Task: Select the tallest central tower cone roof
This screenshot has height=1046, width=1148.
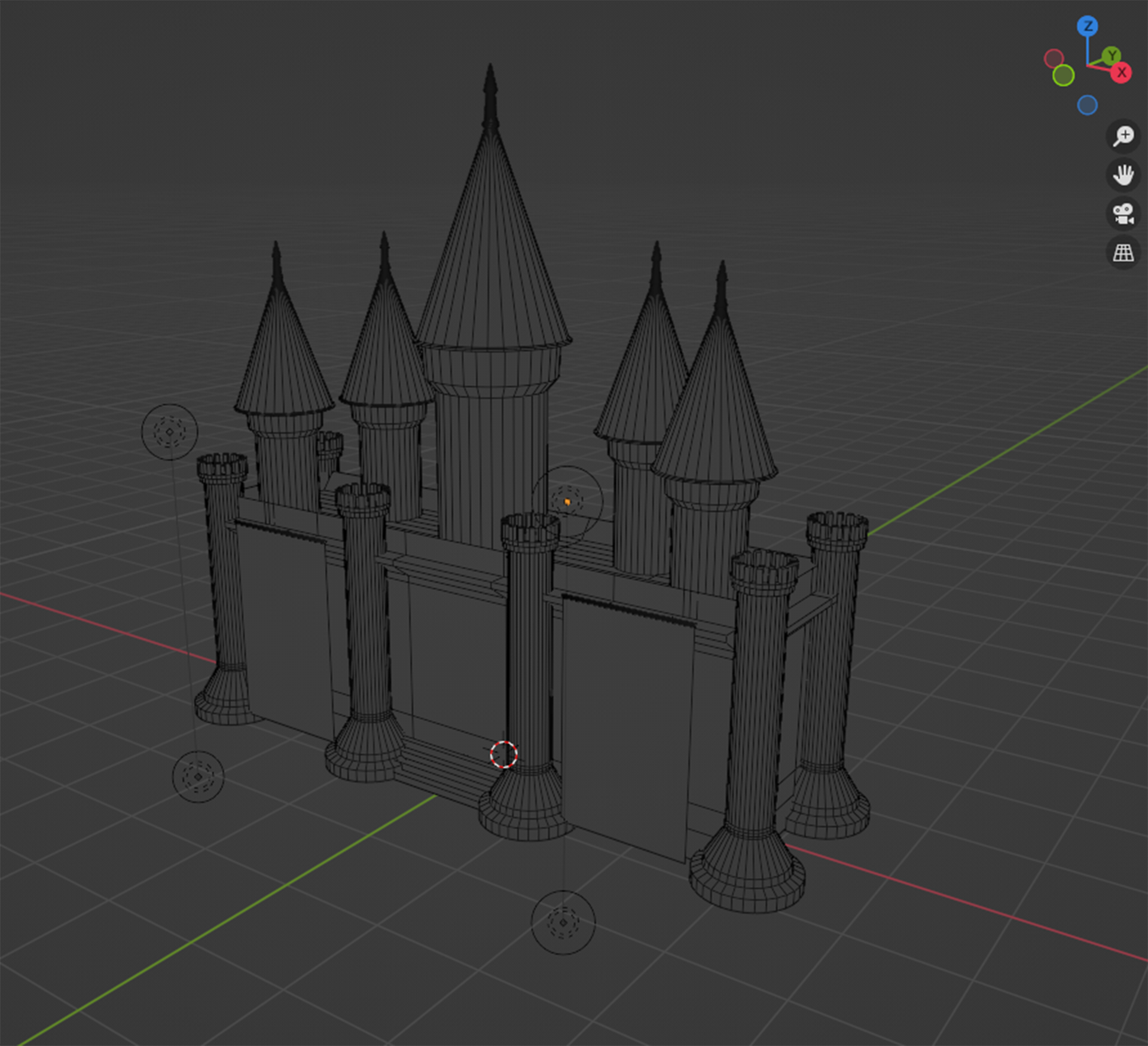Action: tap(492, 251)
